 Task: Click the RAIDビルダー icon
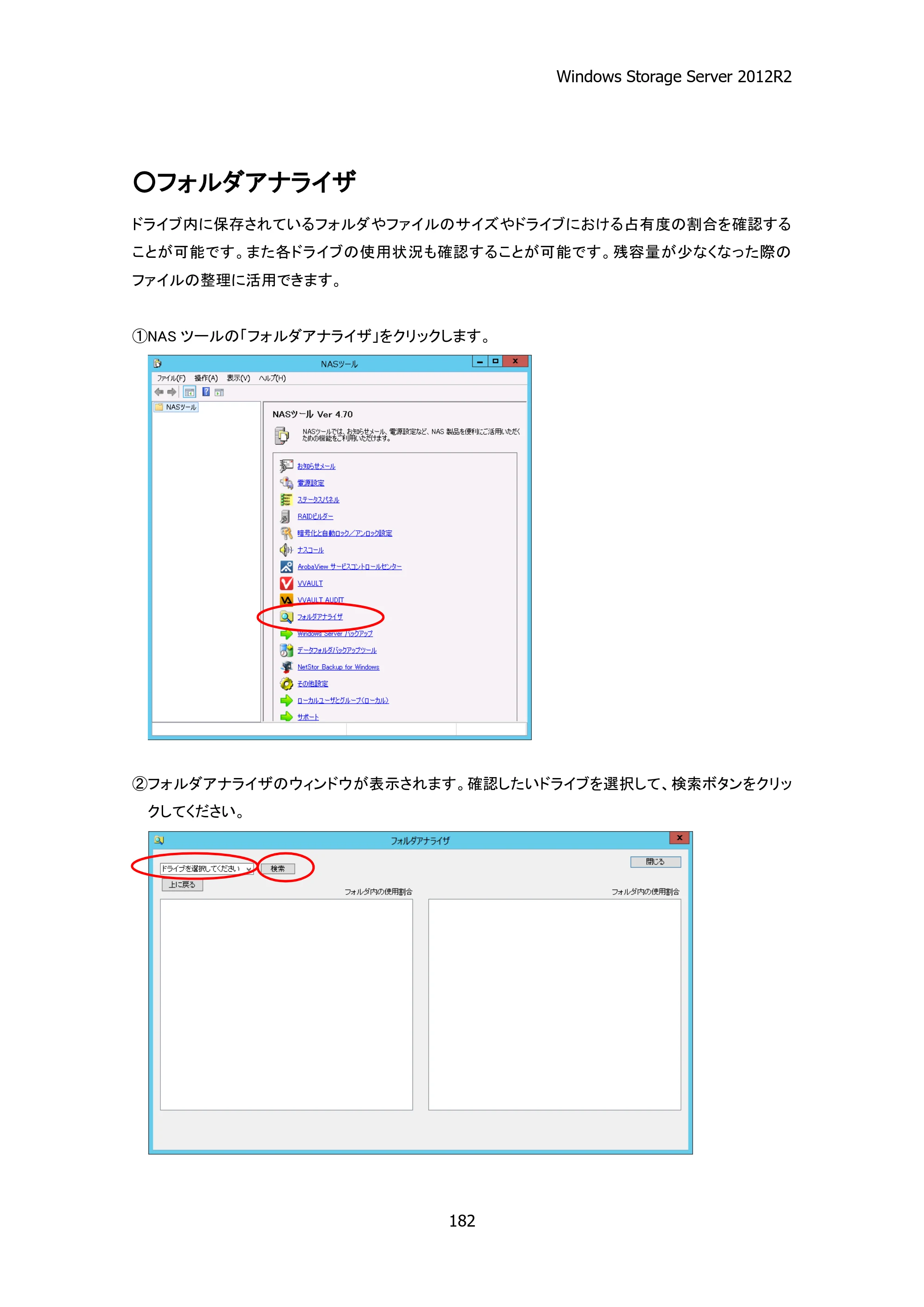click(286, 517)
